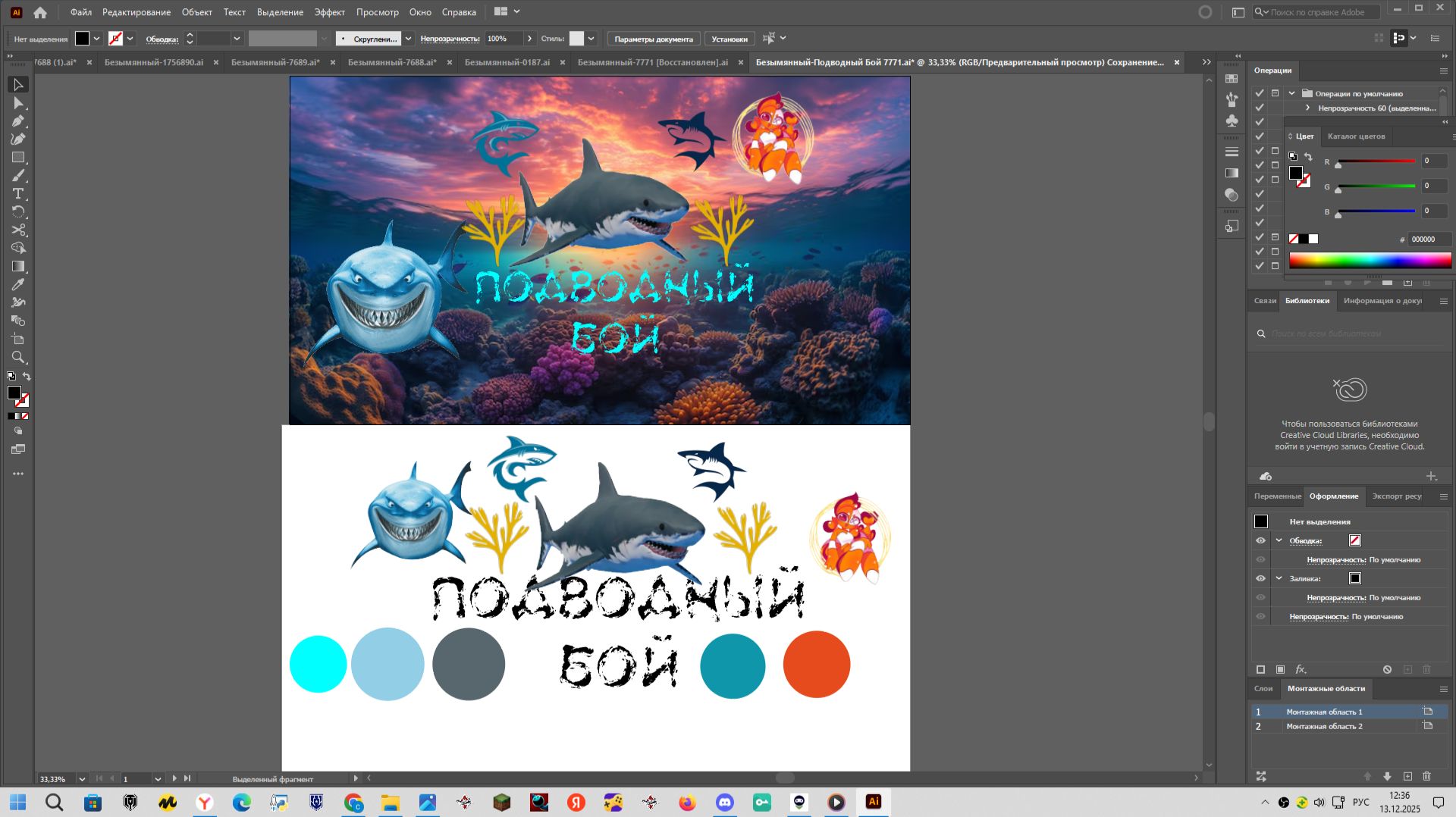Open the Выделение menu

(x=280, y=12)
